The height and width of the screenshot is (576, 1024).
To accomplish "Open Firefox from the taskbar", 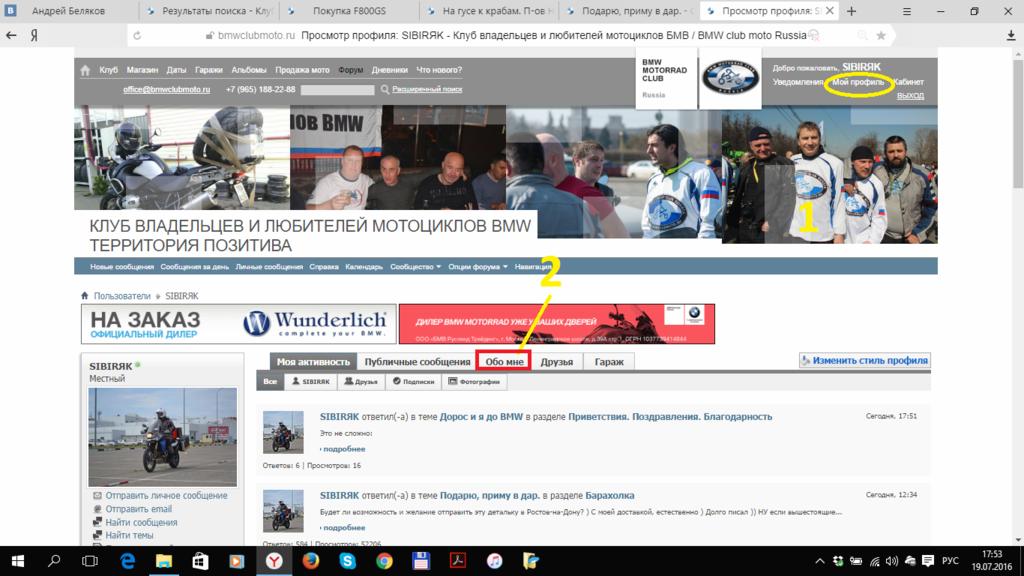I will [310, 560].
